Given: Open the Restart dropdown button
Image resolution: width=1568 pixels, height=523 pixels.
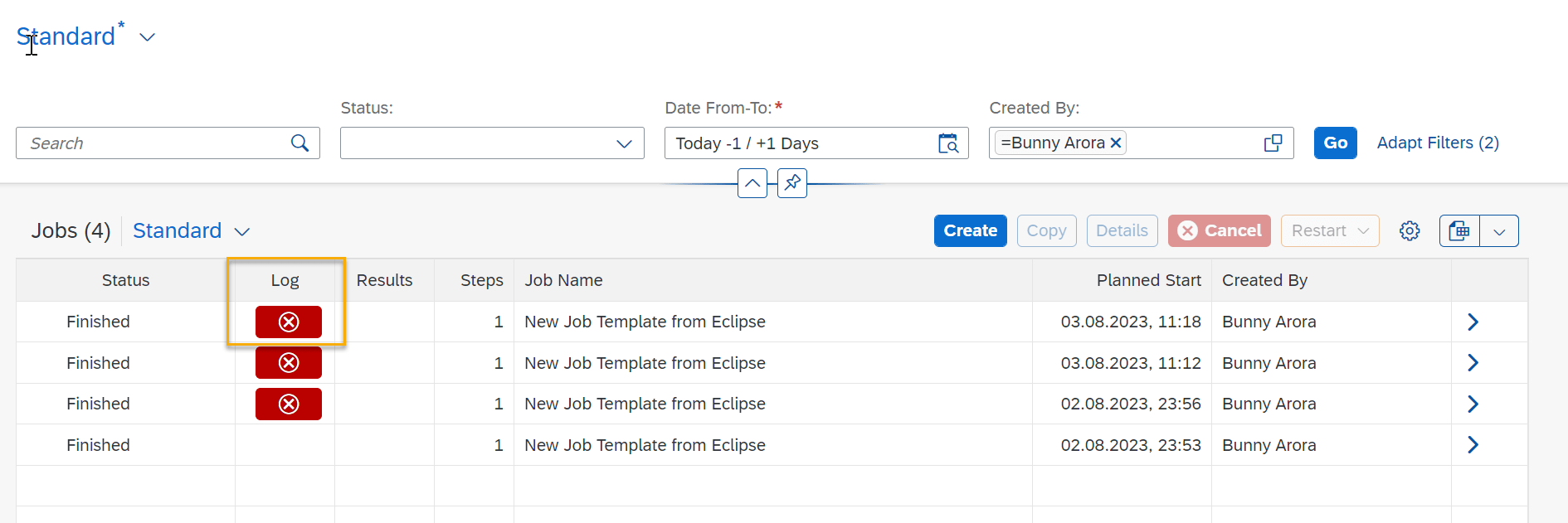Looking at the screenshot, I should [1330, 230].
